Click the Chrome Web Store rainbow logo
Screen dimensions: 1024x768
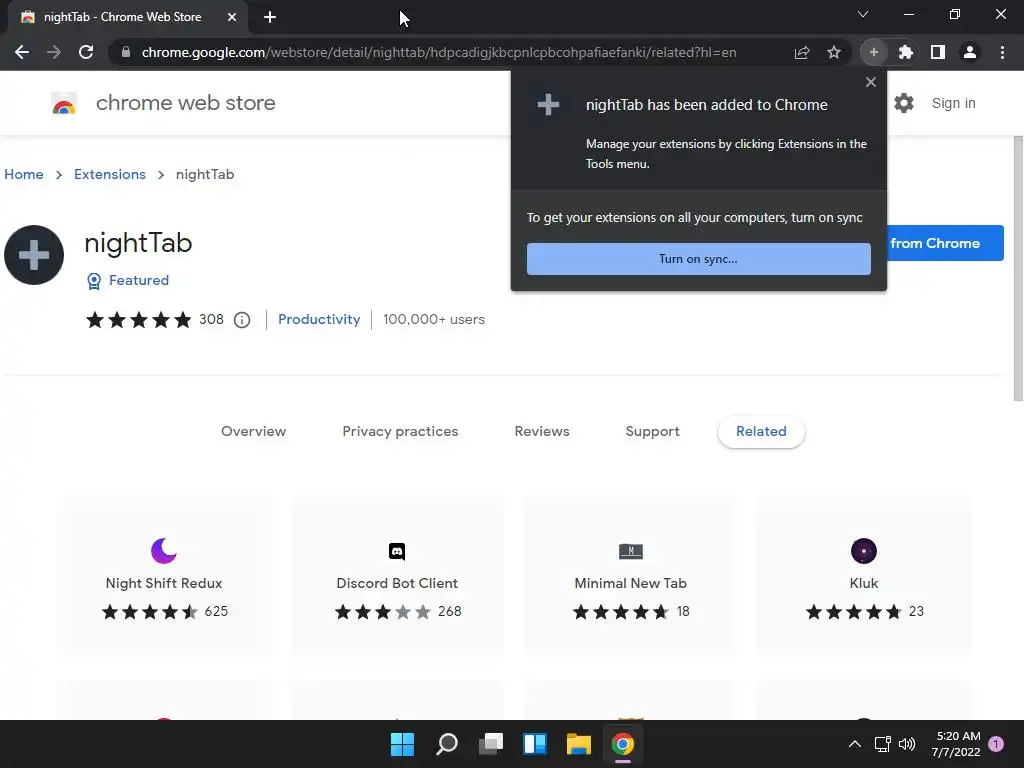[x=64, y=103]
